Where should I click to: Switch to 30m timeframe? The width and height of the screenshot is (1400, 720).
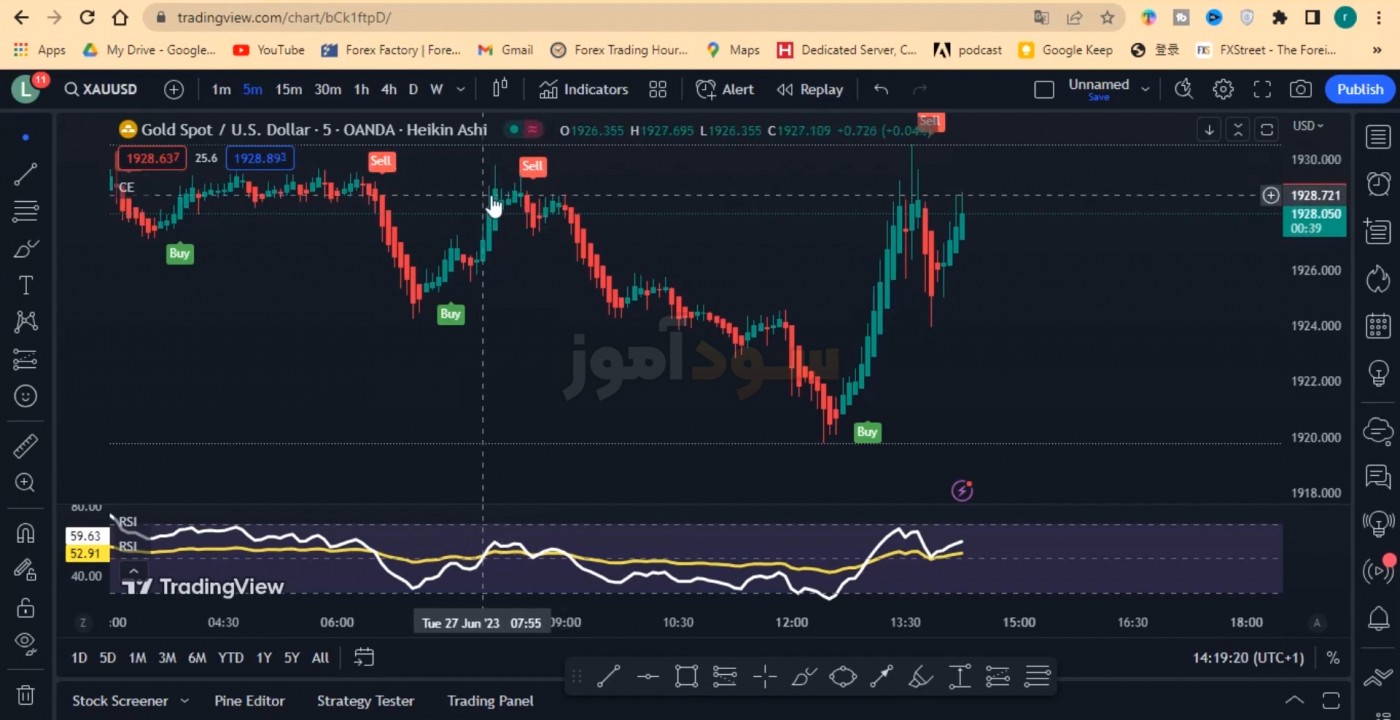328,89
